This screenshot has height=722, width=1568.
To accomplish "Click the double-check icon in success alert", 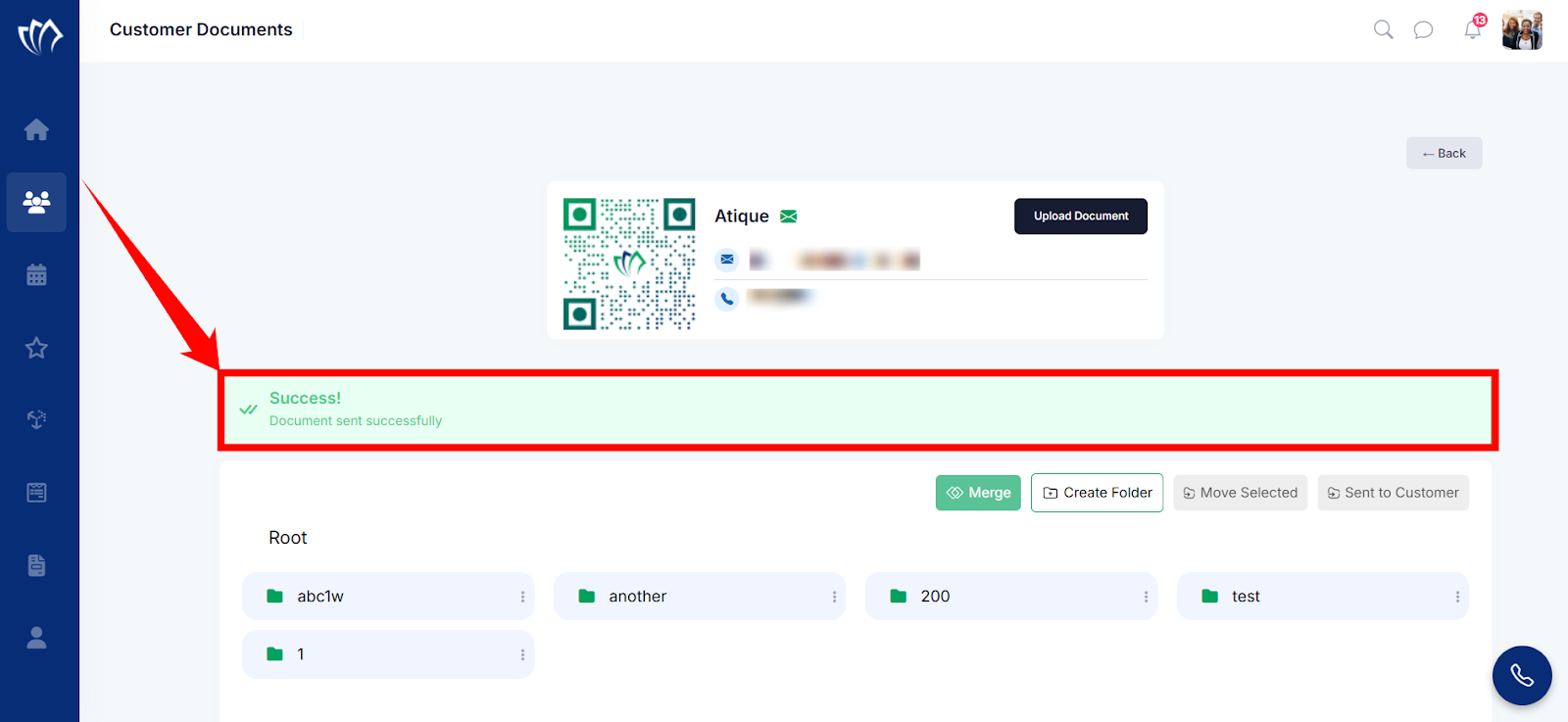I will pos(249,409).
